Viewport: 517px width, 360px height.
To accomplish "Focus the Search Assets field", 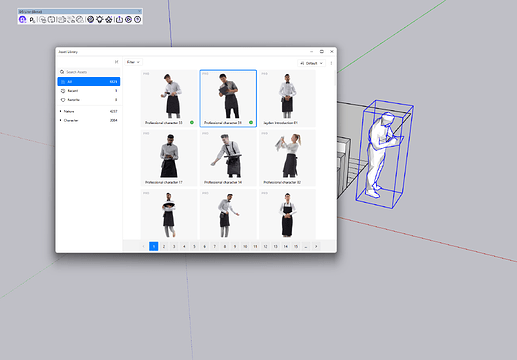I will pyautogui.click(x=89, y=72).
